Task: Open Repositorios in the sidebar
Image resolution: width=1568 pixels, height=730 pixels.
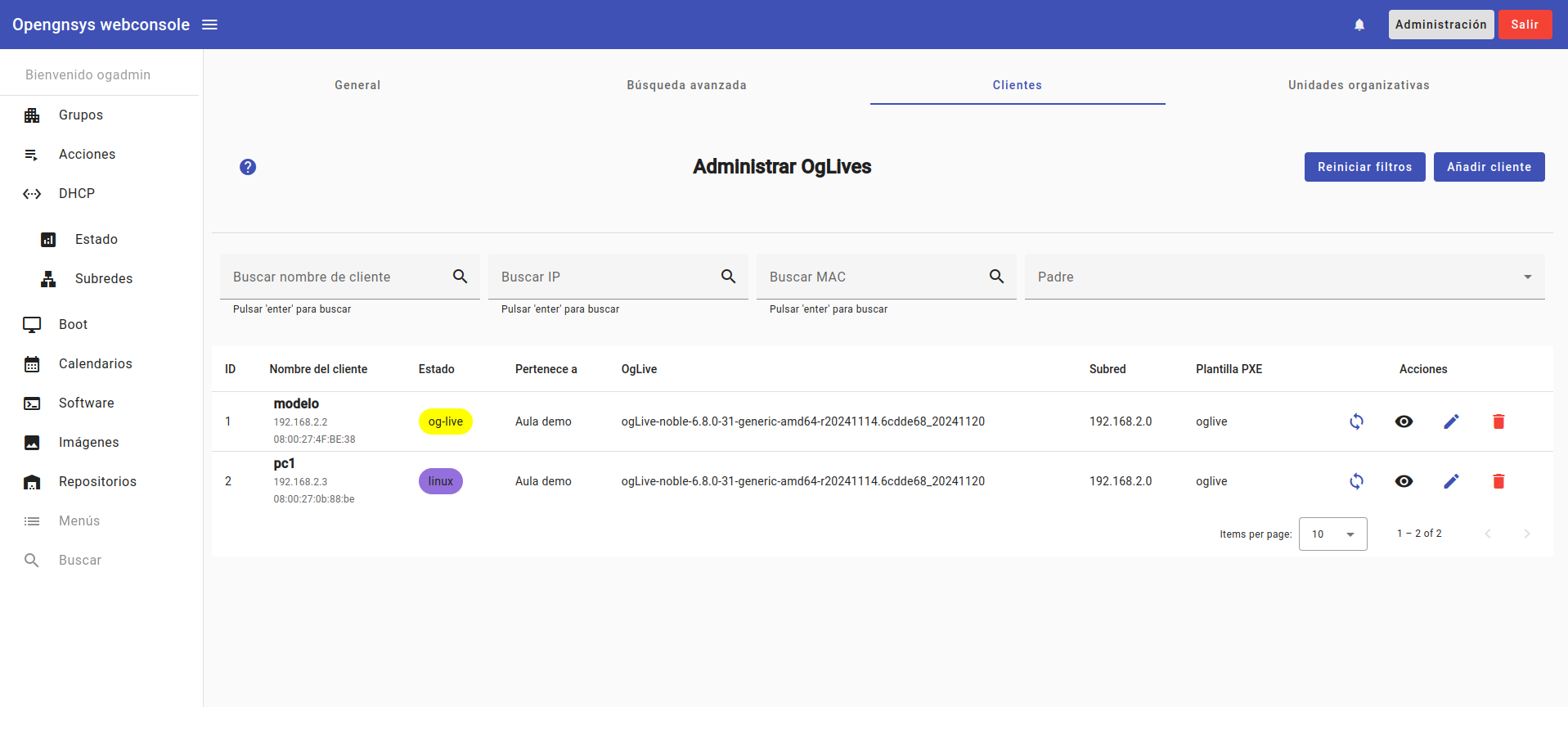Action: click(97, 482)
